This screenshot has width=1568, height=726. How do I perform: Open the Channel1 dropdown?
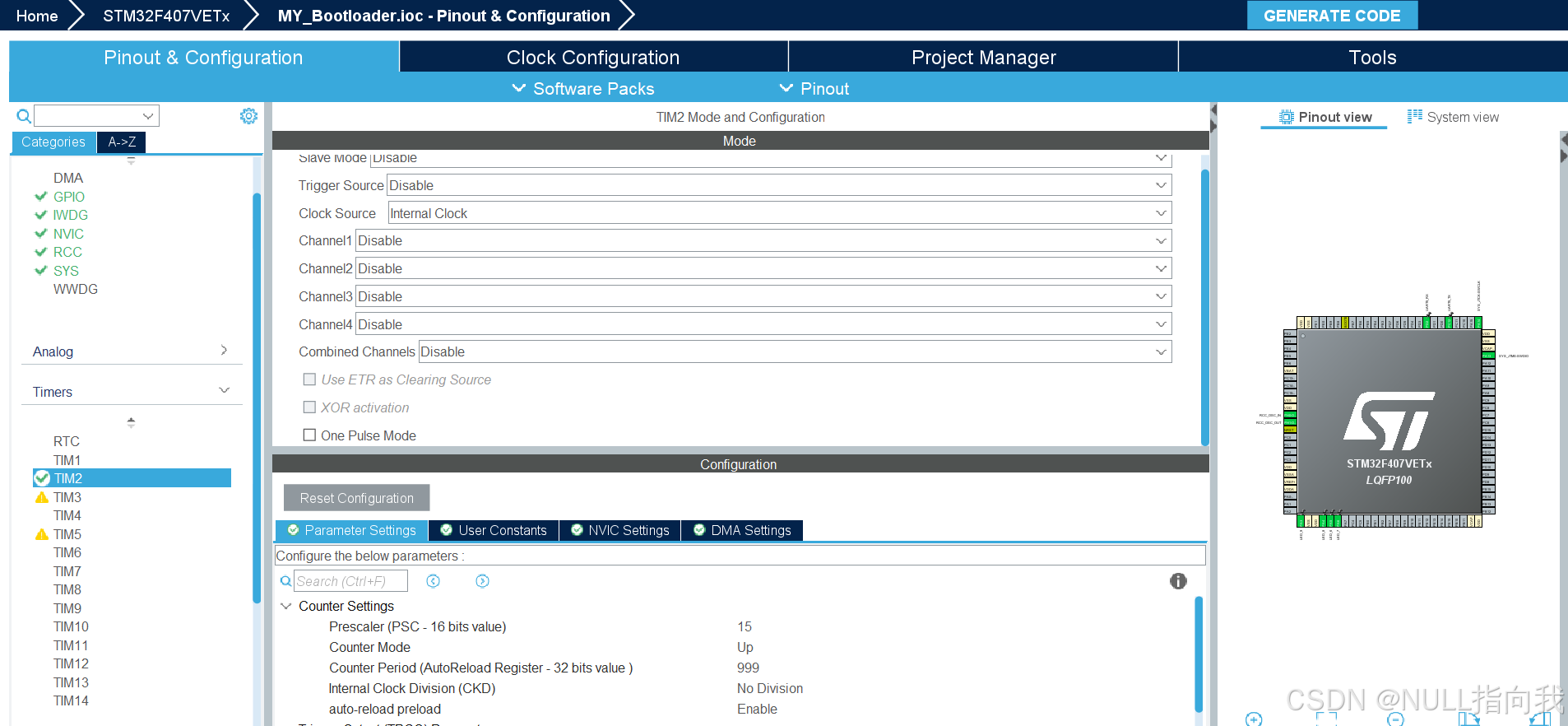763,240
